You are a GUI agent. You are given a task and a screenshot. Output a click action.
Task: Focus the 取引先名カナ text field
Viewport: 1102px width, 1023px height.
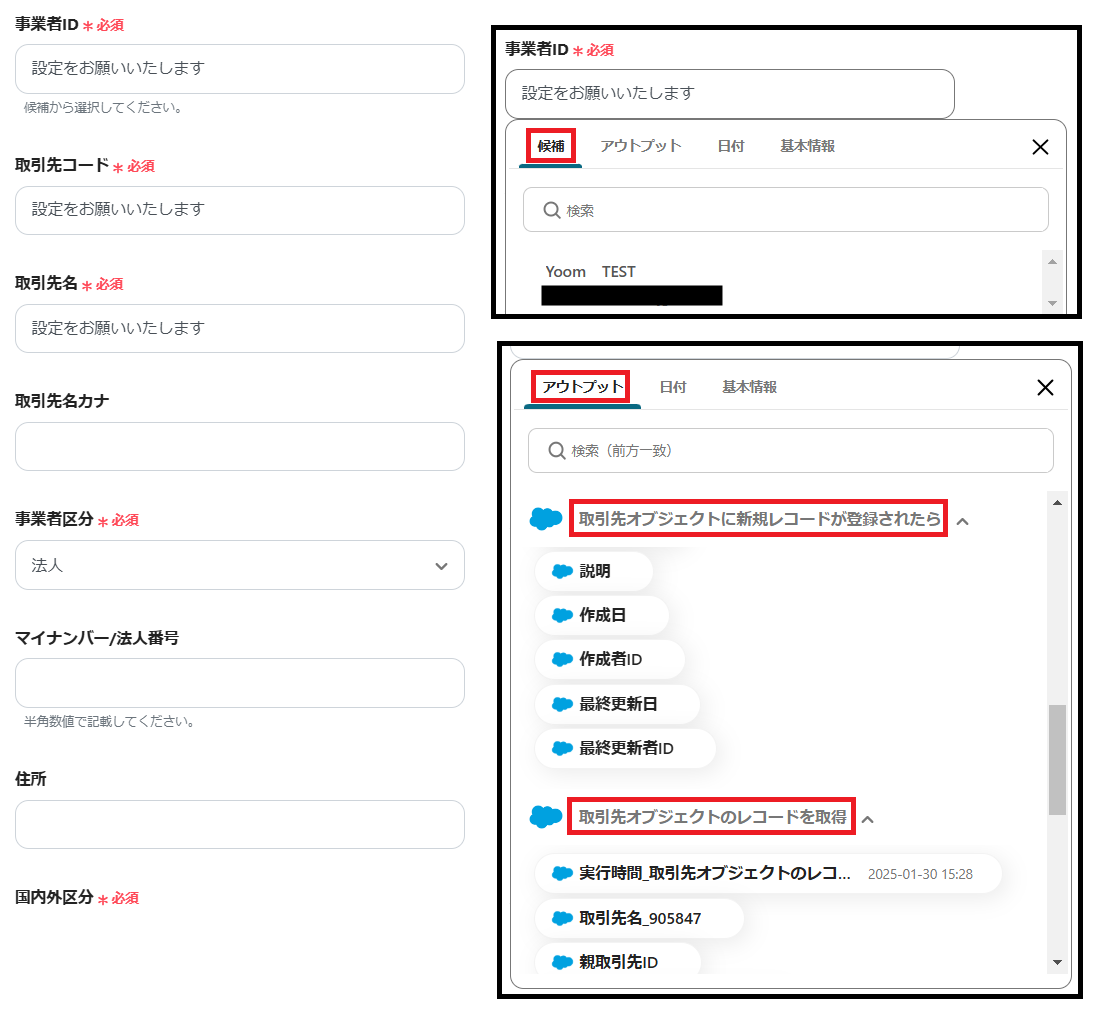click(240, 446)
